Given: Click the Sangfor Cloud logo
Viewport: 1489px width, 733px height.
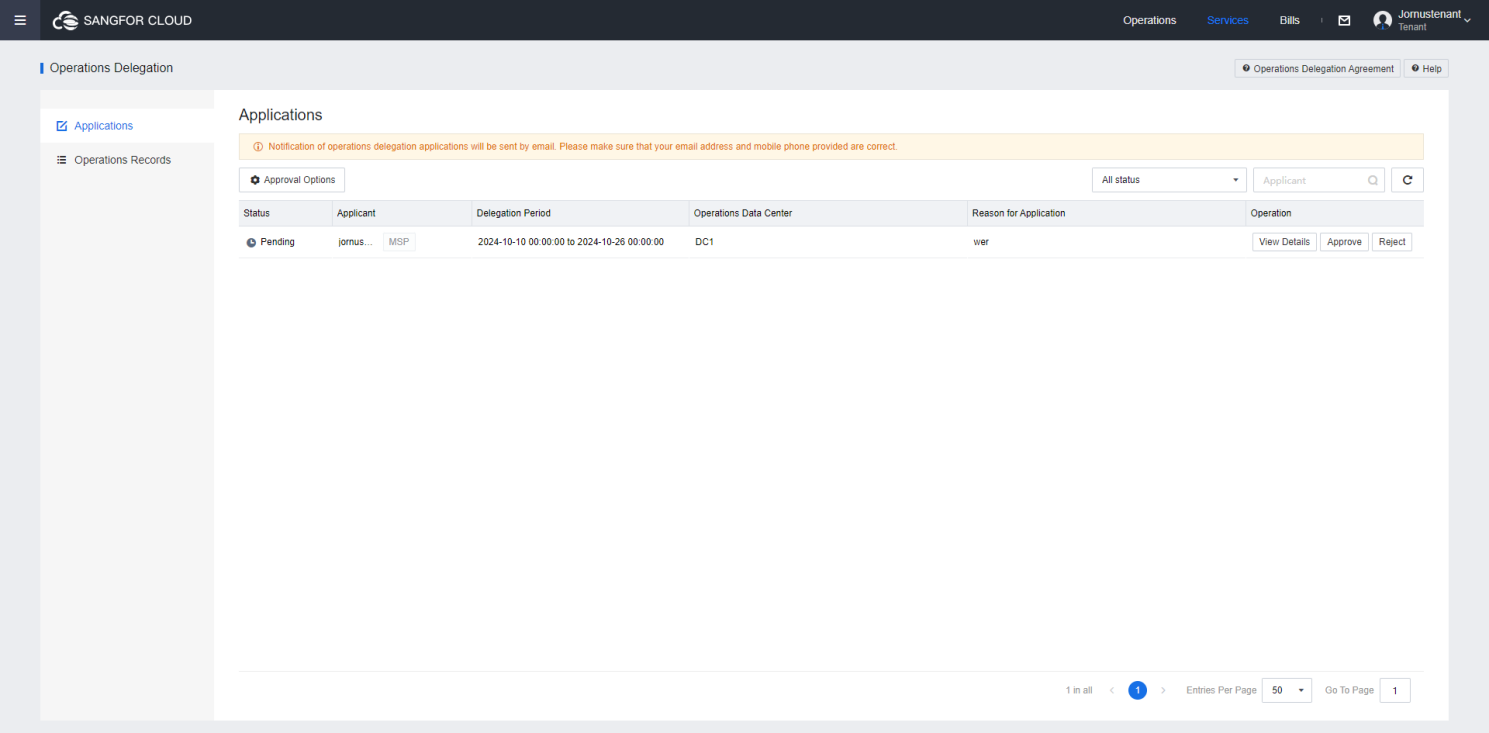Looking at the screenshot, I should [122, 20].
